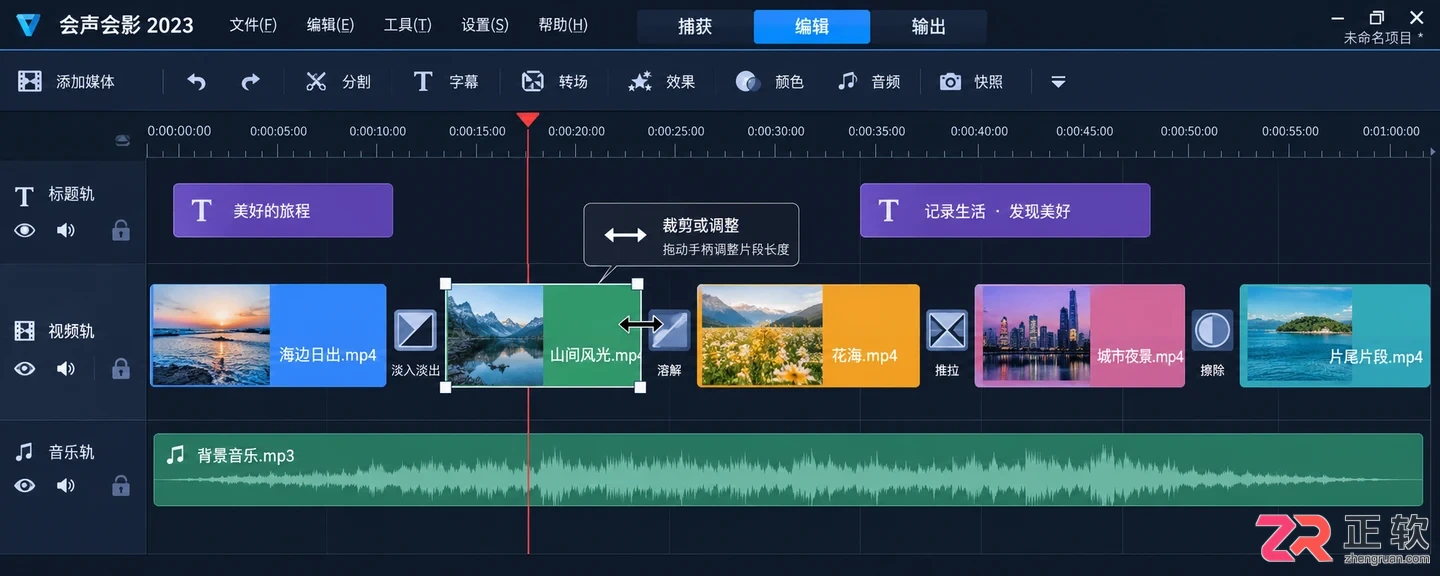1440x576 pixels.
Task: Click the red playhead marker
Action: pos(528,120)
